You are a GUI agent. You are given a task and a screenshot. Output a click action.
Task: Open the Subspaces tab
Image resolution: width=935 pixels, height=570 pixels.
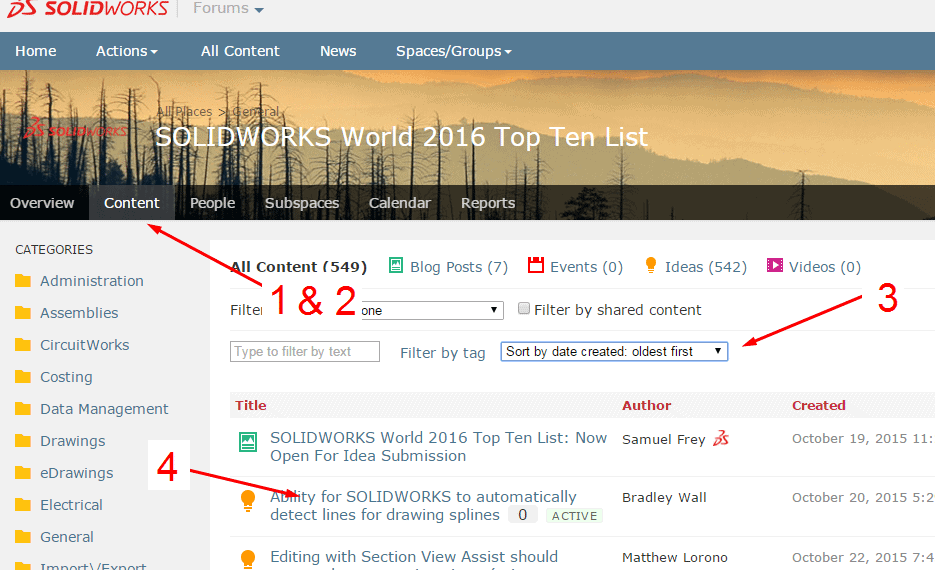pyautogui.click(x=302, y=203)
